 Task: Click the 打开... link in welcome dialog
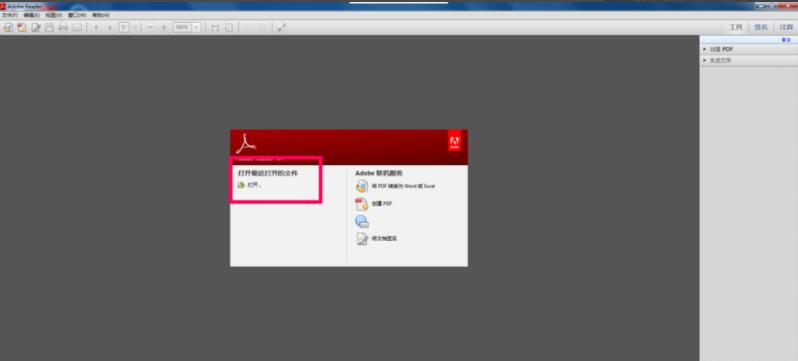tap(254, 185)
